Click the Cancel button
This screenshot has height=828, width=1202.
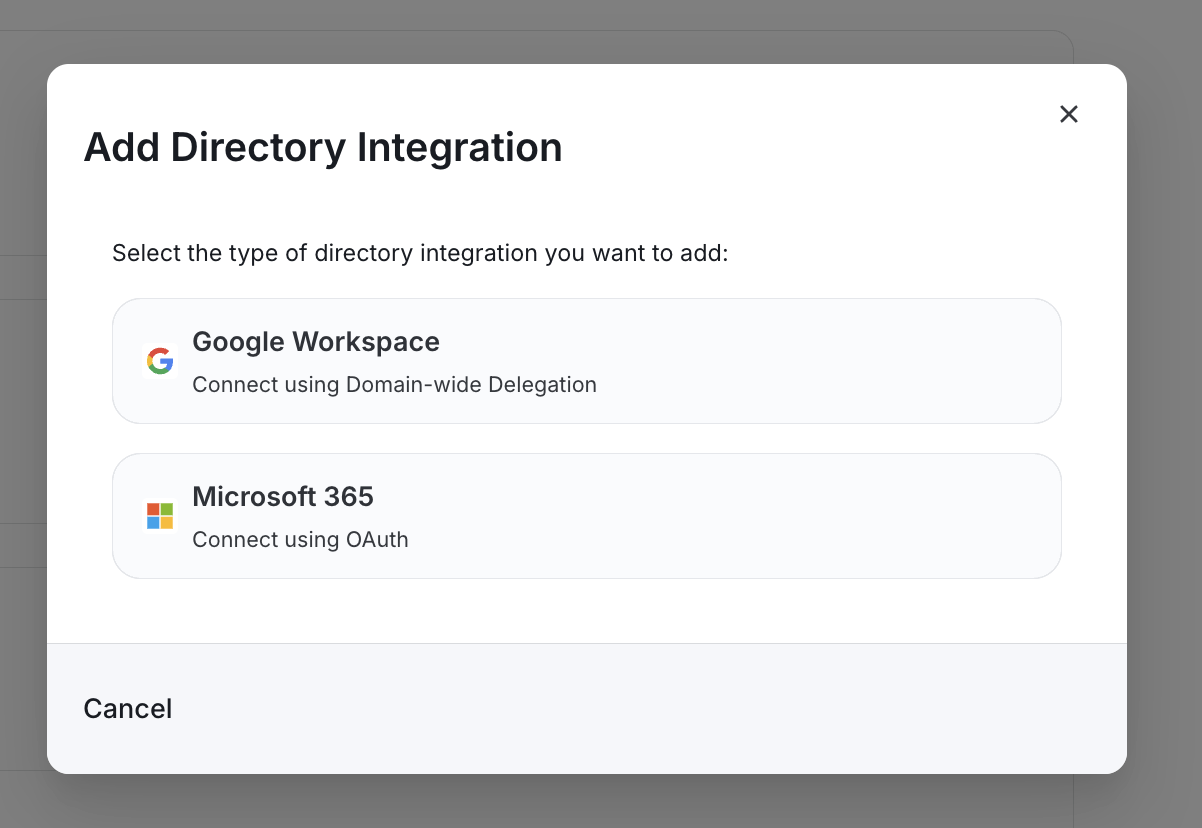128,708
